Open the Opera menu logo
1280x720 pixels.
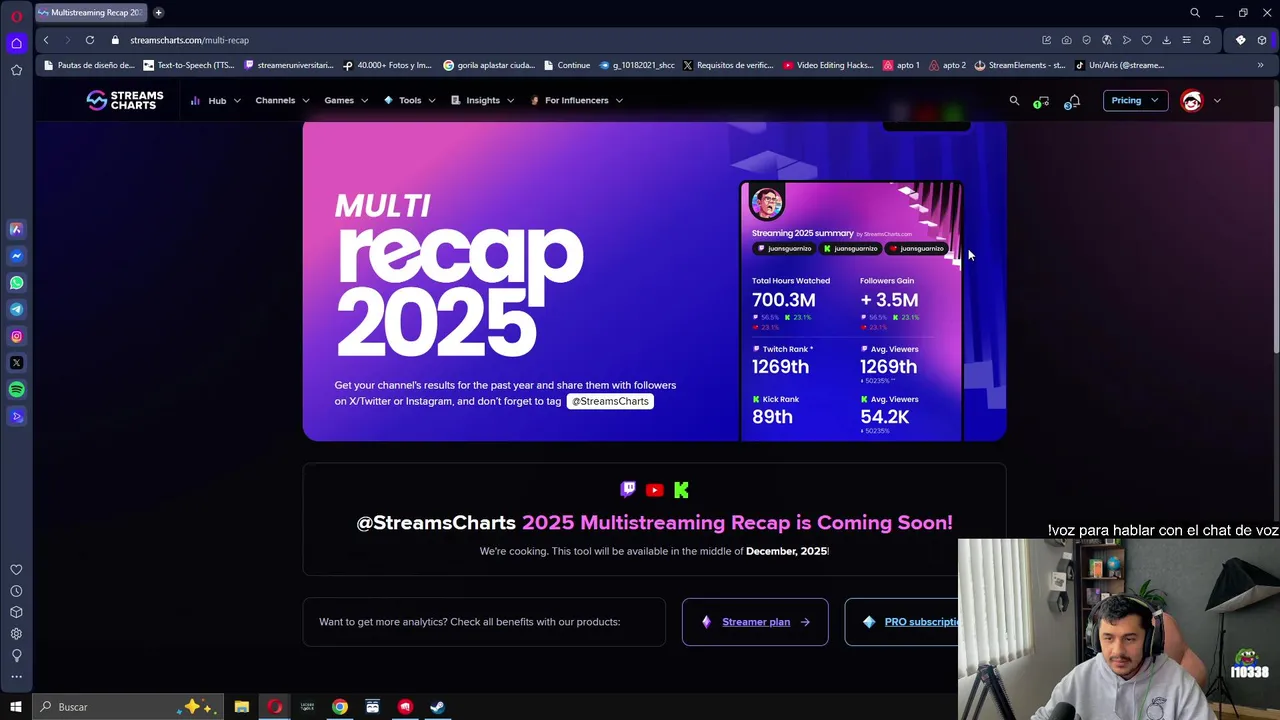16,15
